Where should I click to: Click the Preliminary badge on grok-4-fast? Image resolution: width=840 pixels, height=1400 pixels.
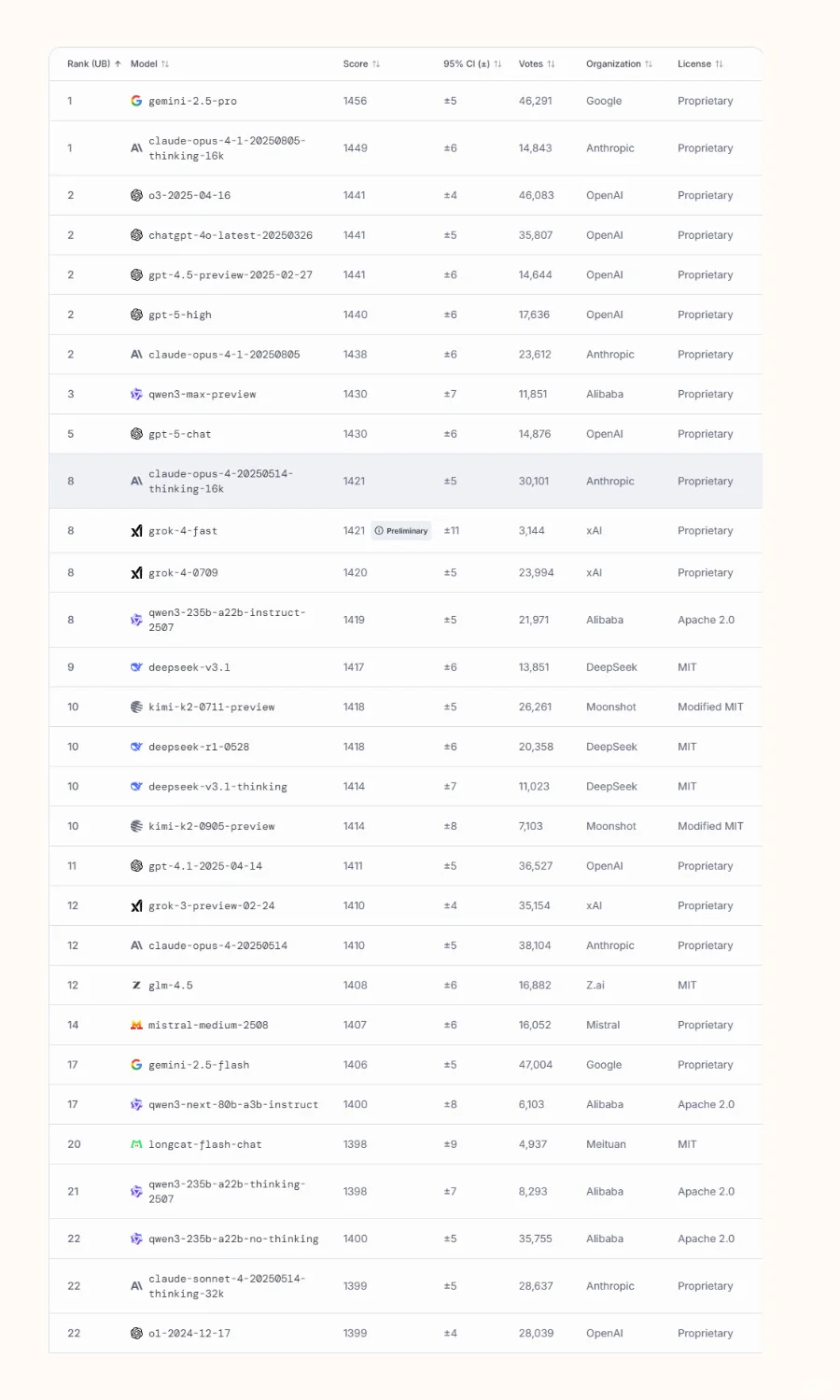point(402,531)
